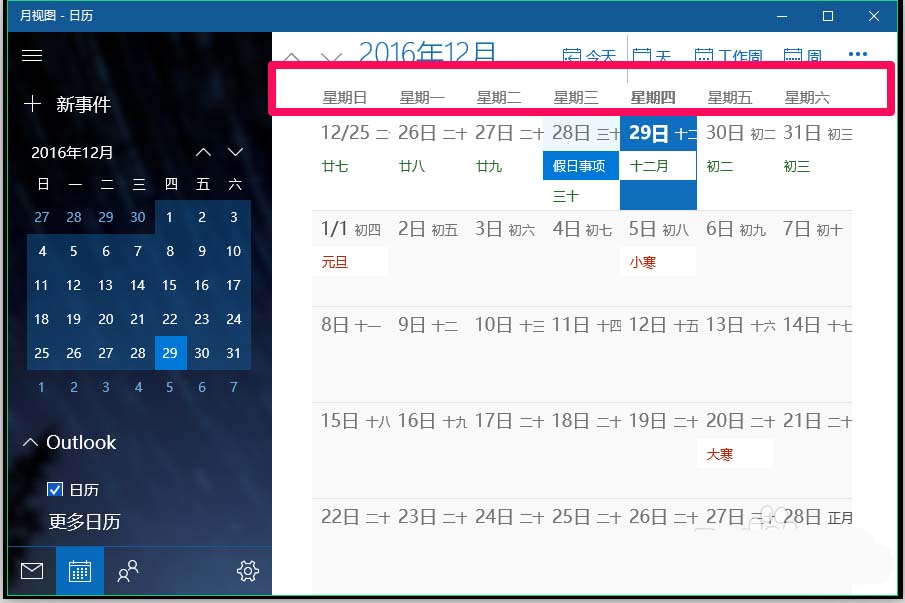
Task: Toggle the 日历 checkbox under Outlook
Action: pyautogui.click(x=54, y=490)
